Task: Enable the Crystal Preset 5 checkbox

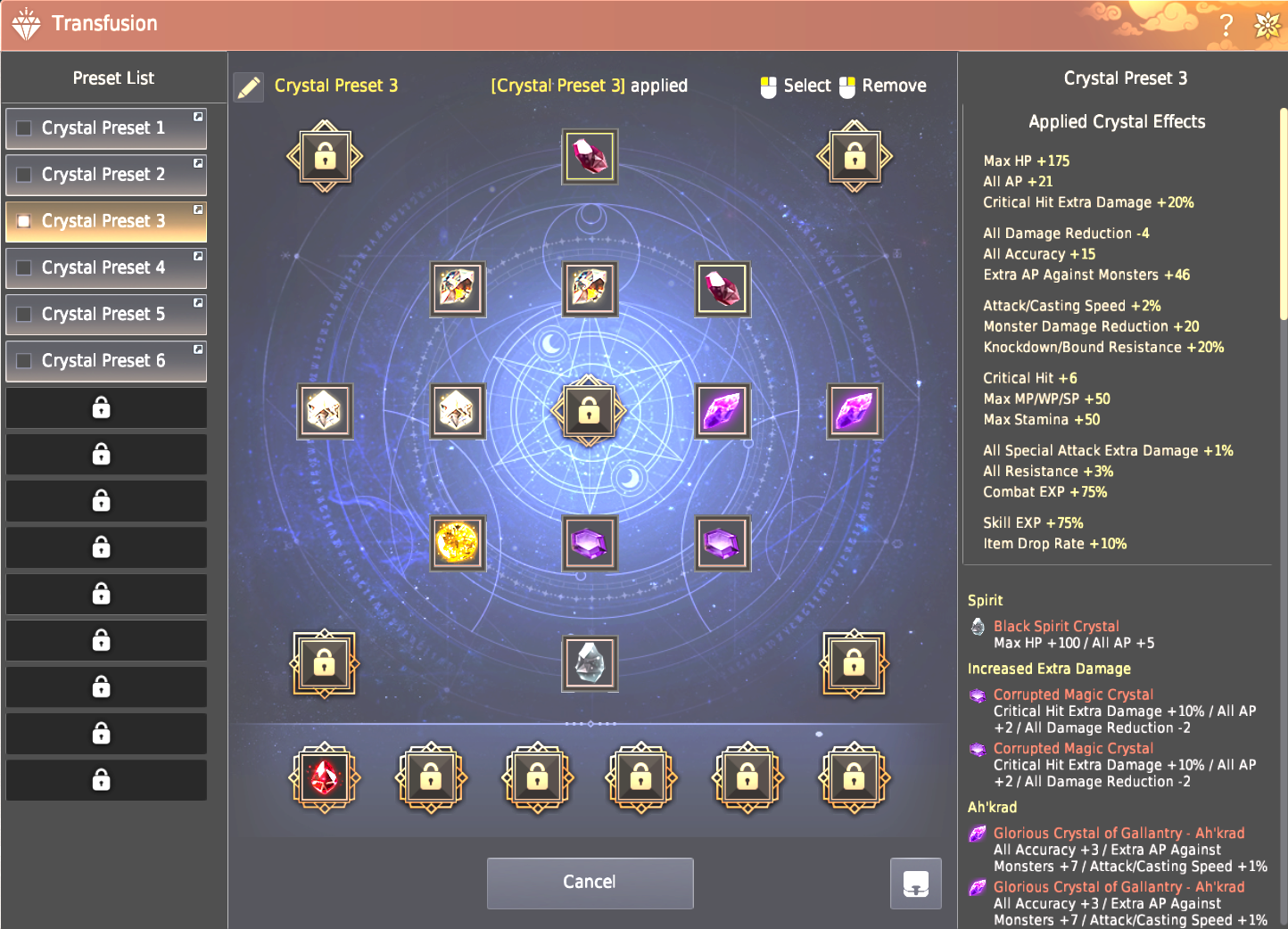Action: pos(24,315)
